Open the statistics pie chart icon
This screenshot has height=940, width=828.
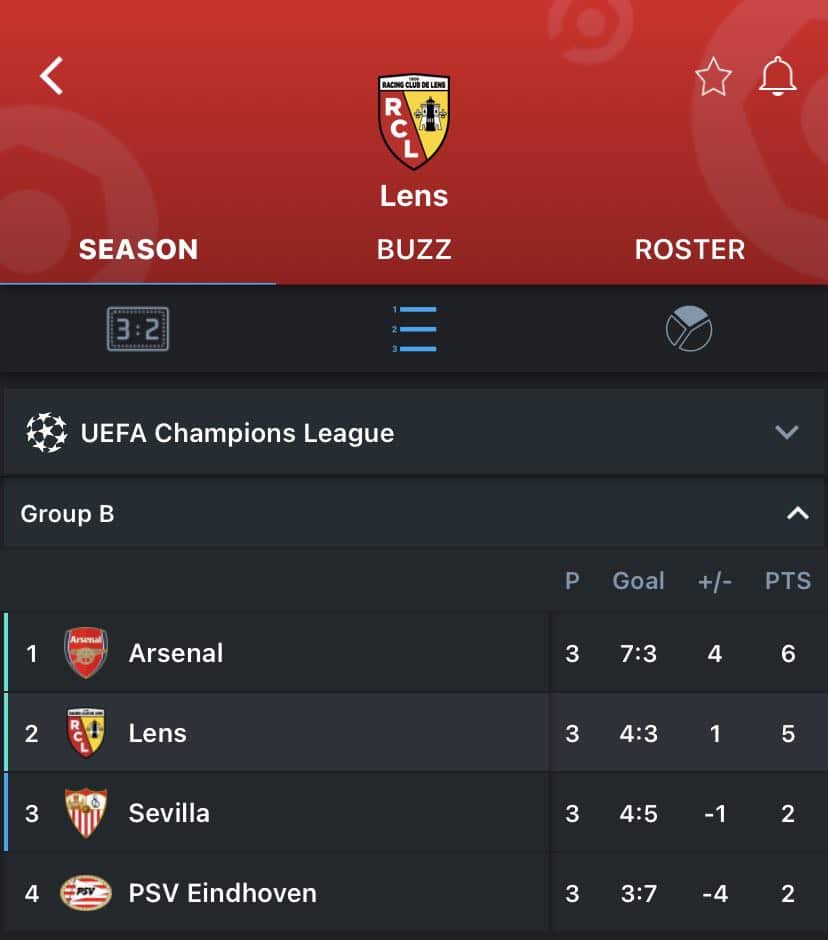[689, 329]
